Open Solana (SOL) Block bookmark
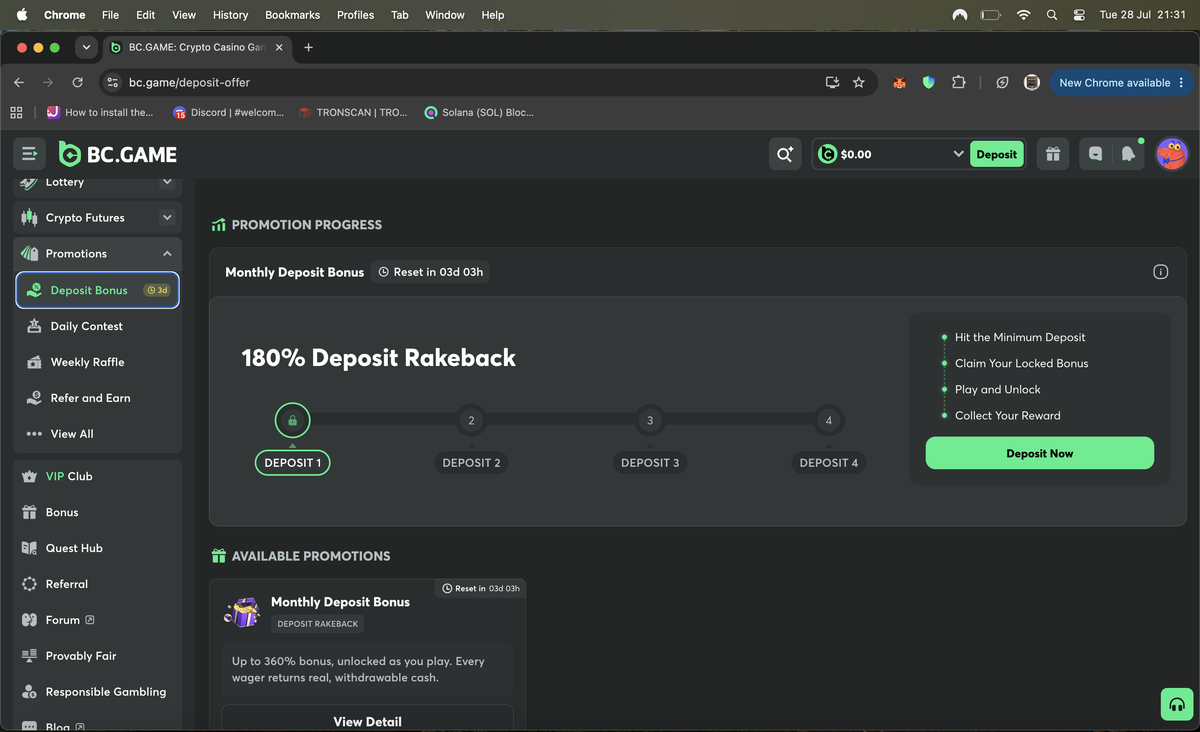Screen dimensions: 1200x732 tap(479, 112)
